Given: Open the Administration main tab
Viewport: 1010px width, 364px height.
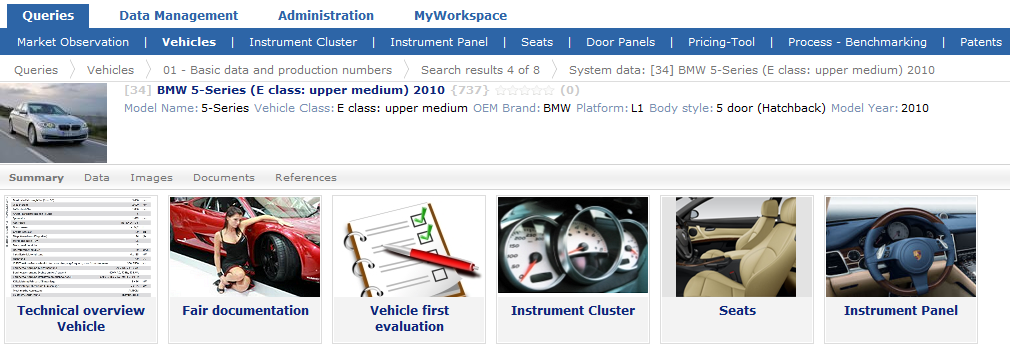Looking at the screenshot, I should pyautogui.click(x=326, y=15).
